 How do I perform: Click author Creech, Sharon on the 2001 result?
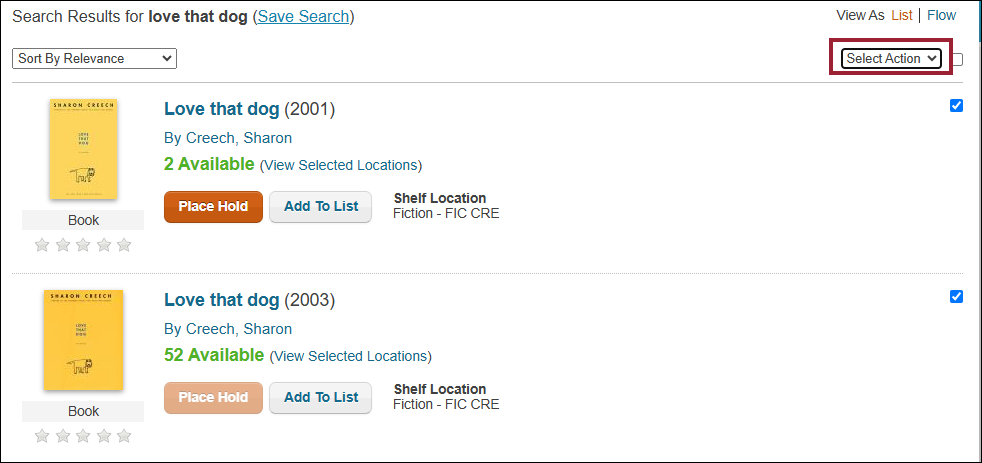(239, 138)
